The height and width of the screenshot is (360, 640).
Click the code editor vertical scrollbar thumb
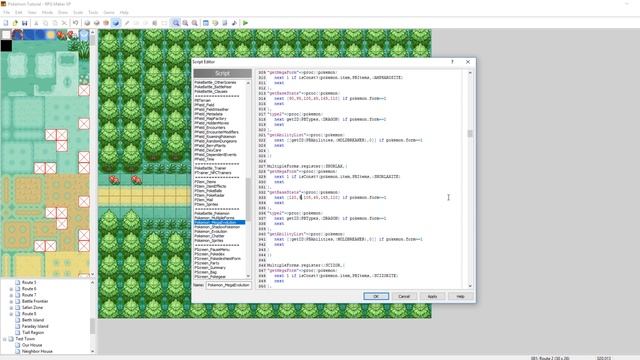tap(470, 134)
